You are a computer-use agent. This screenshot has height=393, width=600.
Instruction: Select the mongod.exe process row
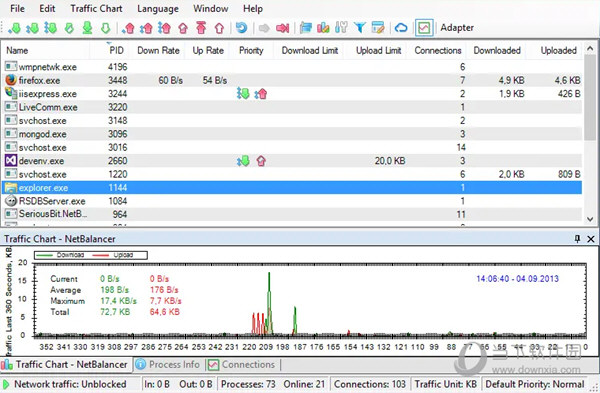292,134
